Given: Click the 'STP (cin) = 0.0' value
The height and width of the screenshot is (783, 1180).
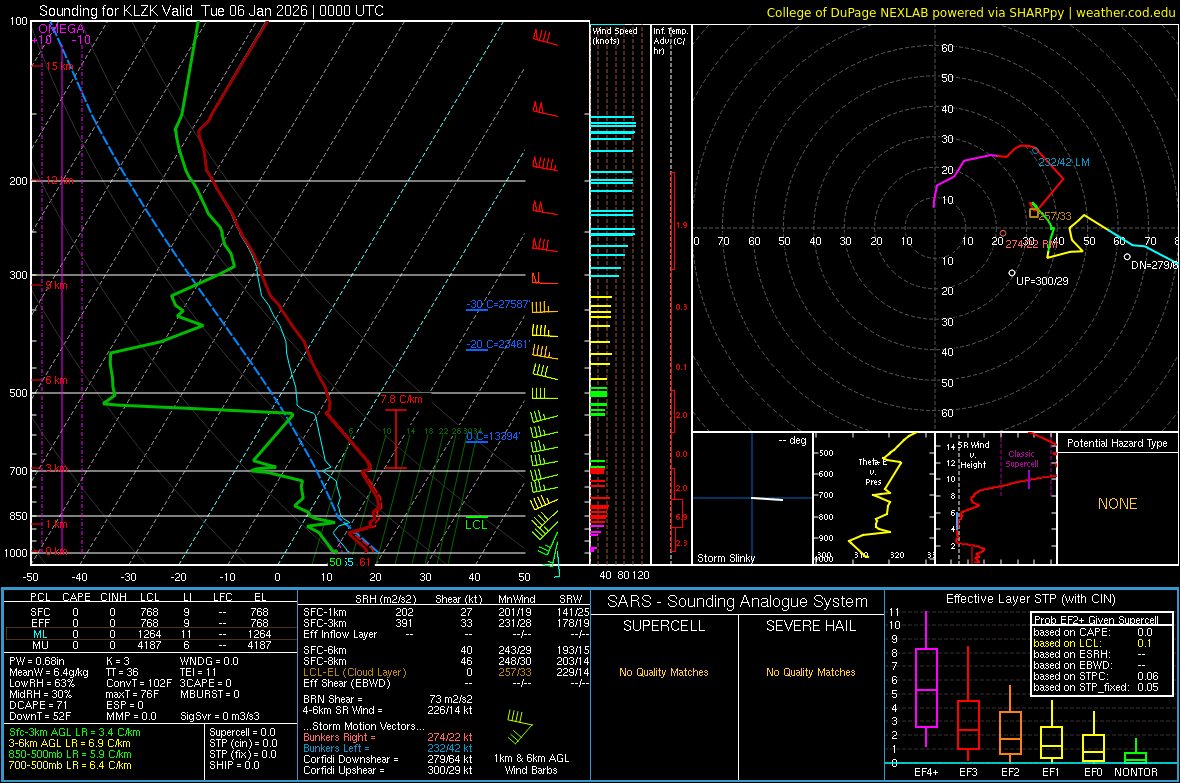Looking at the screenshot, I should coord(243,743).
